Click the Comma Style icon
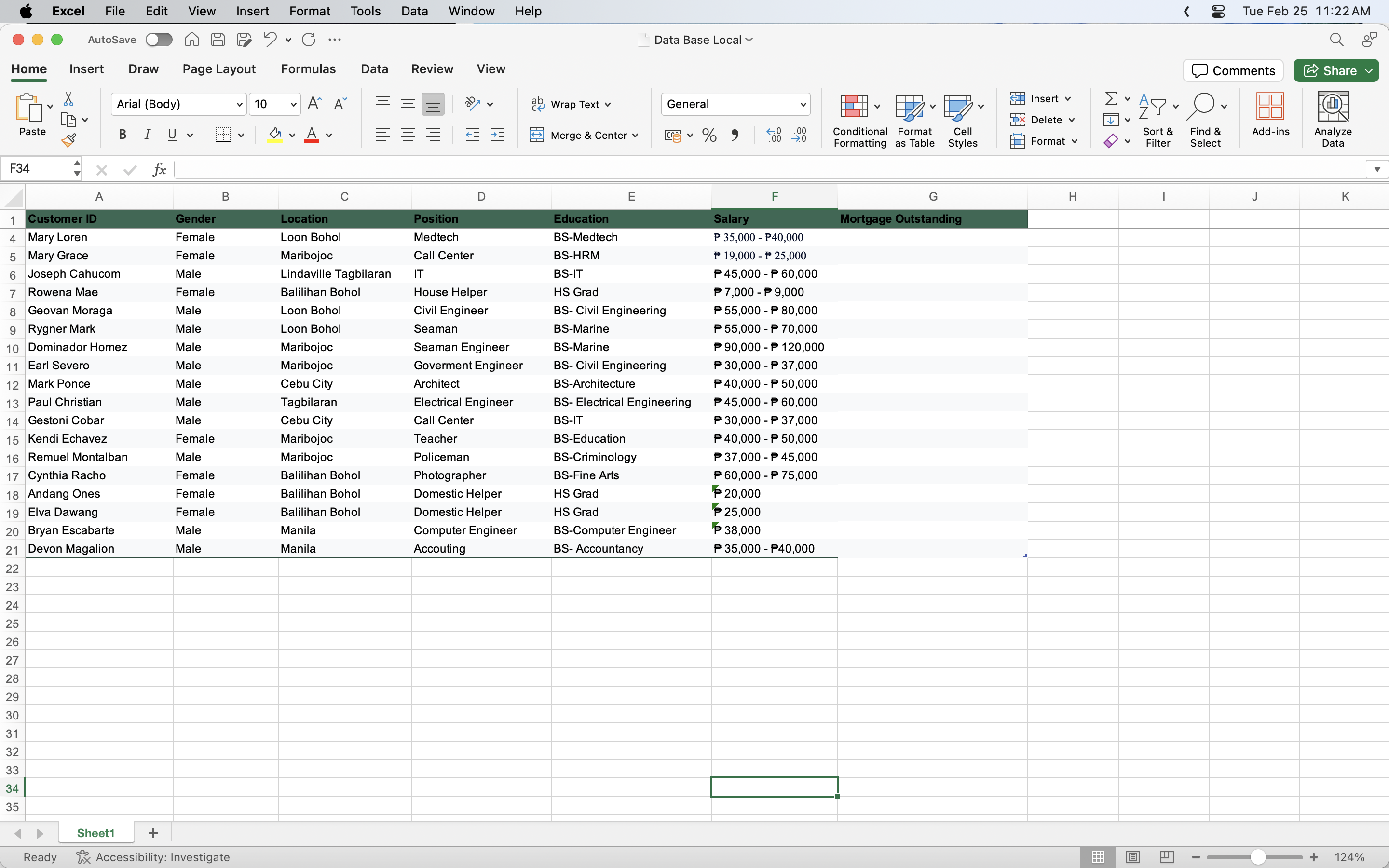Screen dimensions: 1389x868 click(x=735, y=135)
